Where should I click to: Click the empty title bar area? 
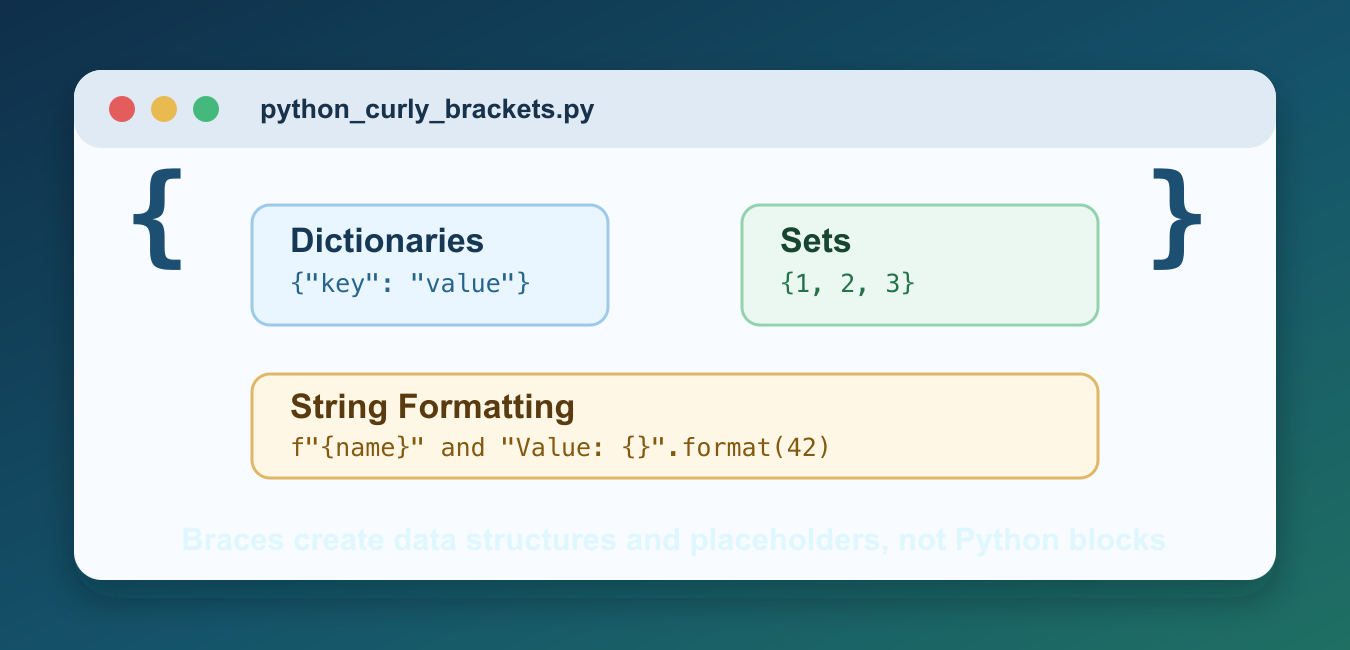(930, 109)
